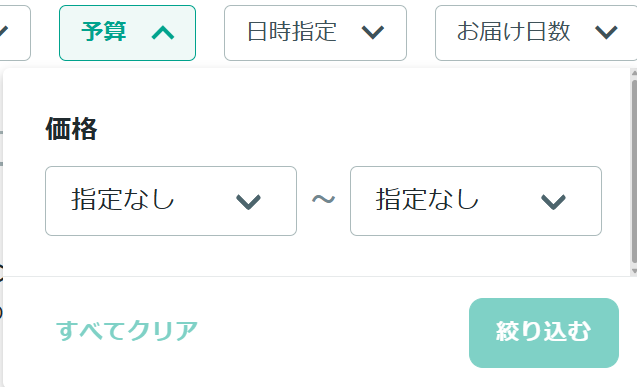Click the panel scrollbar's down arrow
The image size is (637, 387).
pyautogui.click(x=634, y=271)
